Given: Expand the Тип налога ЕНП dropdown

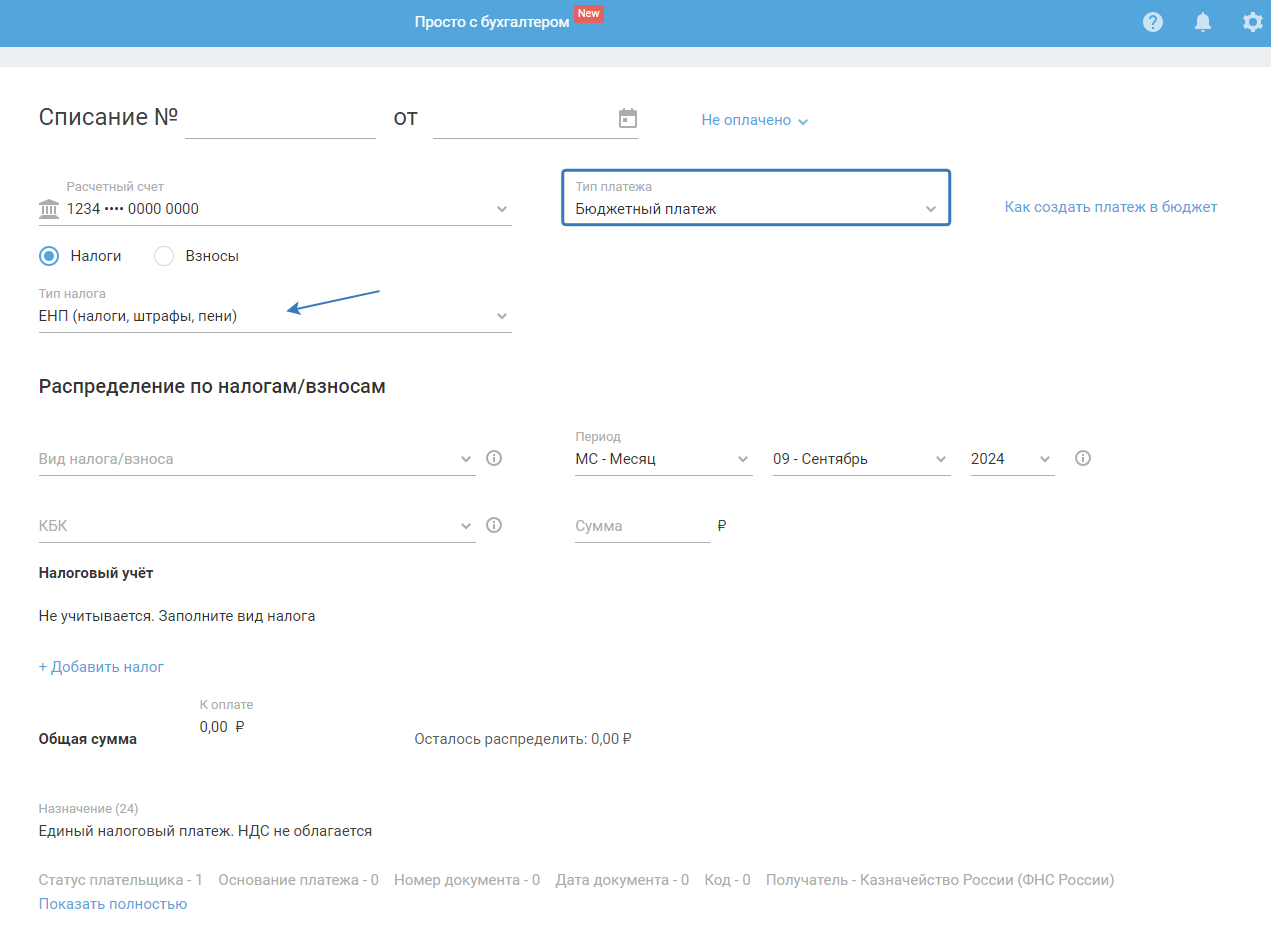Looking at the screenshot, I should click(274, 316).
